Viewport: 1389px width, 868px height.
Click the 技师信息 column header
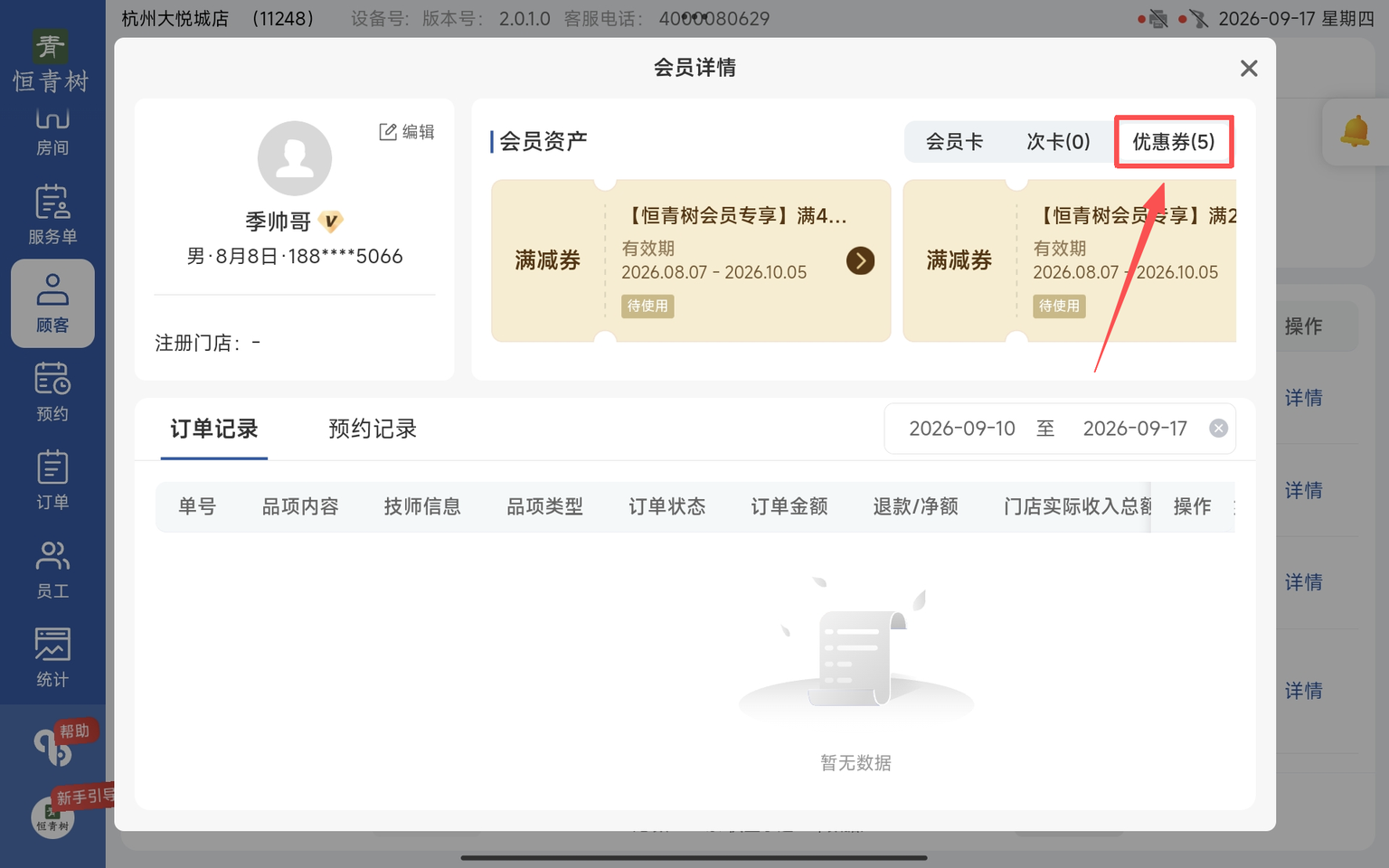pyautogui.click(x=422, y=506)
